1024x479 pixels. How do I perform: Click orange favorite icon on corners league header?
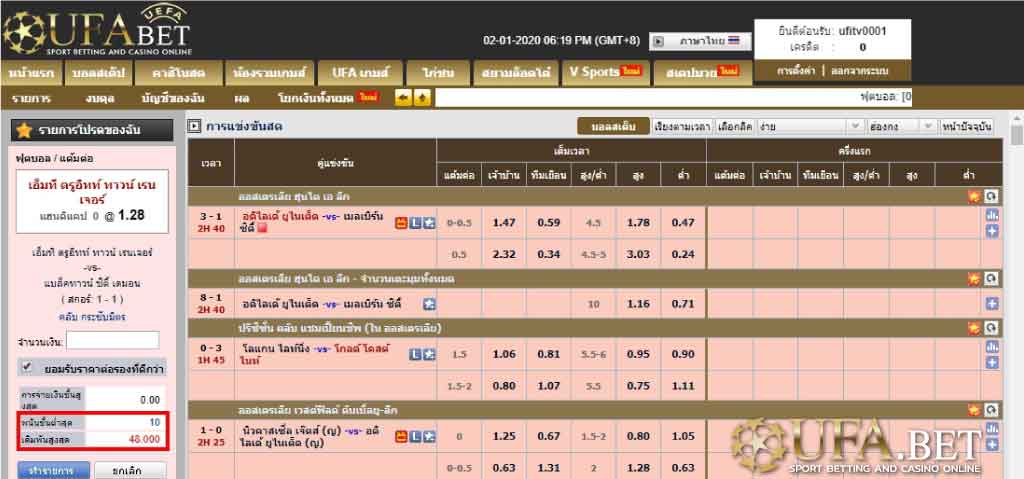(x=974, y=279)
